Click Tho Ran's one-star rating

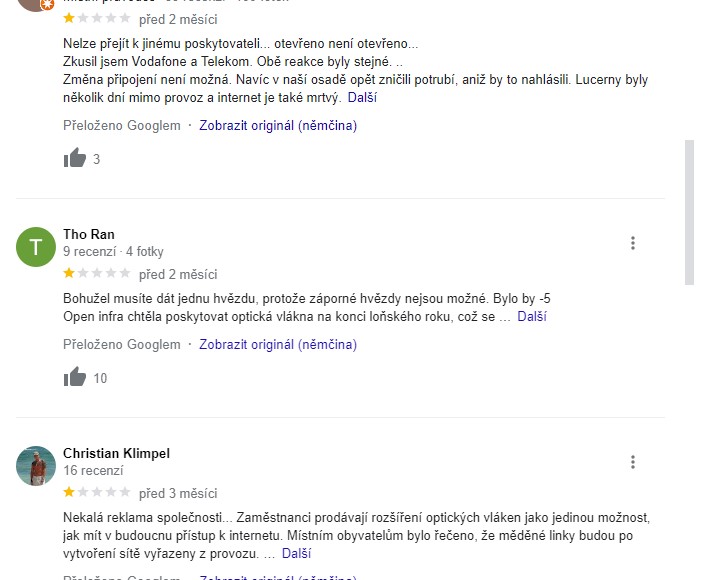96,273
